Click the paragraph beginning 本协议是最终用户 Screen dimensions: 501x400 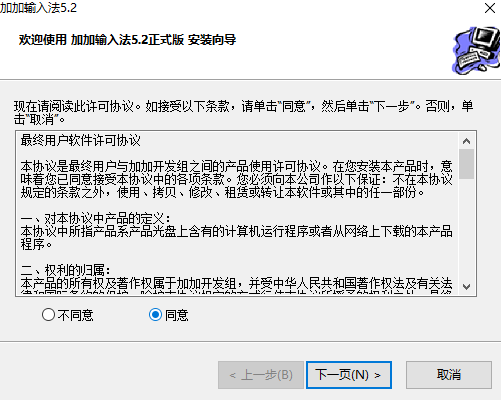(x=237, y=179)
